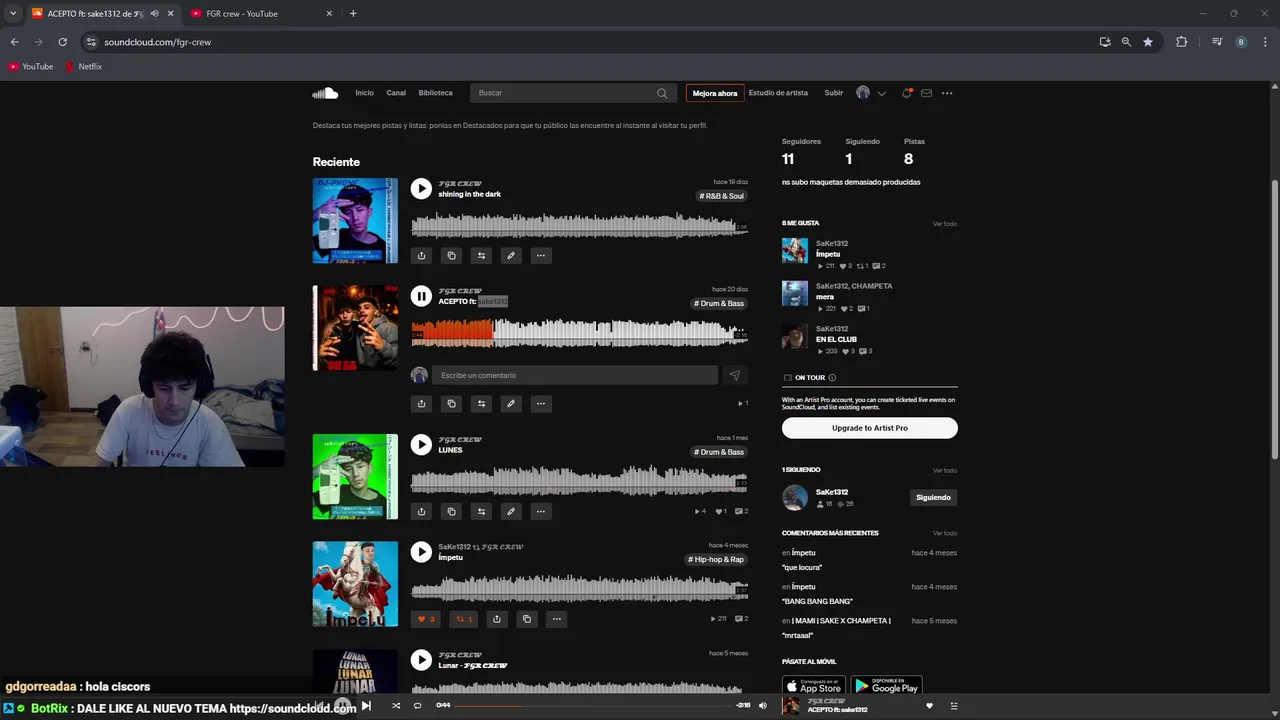Click the bottom player progress bar
The width and height of the screenshot is (1280, 720).
pyautogui.click(x=594, y=706)
